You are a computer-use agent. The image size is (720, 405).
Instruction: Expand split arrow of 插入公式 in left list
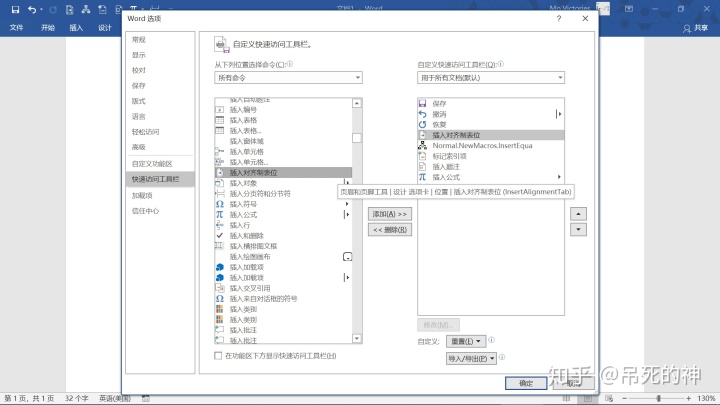click(x=347, y=214)
